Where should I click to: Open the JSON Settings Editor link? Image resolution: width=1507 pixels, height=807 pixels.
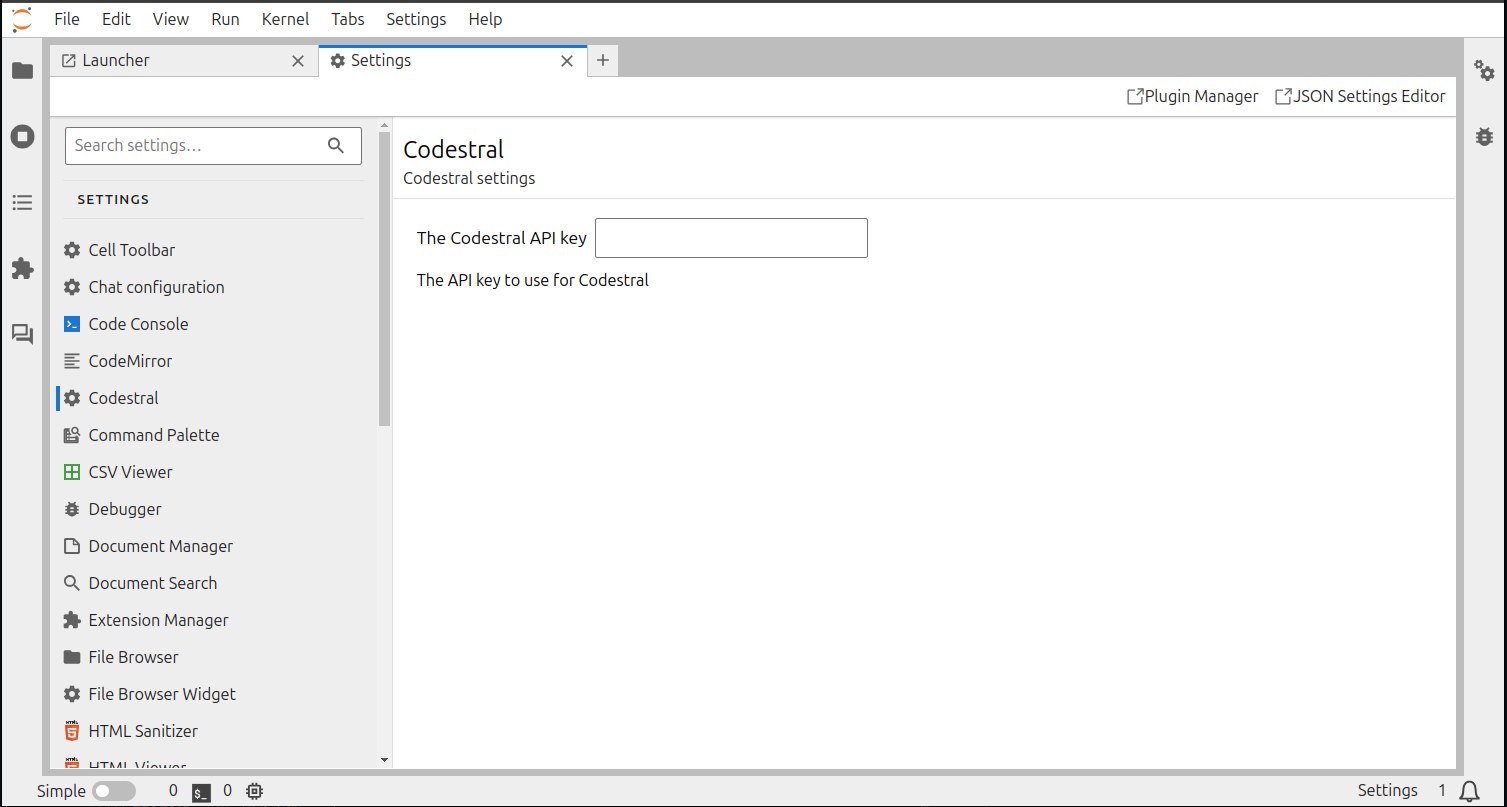point(1360,96)
